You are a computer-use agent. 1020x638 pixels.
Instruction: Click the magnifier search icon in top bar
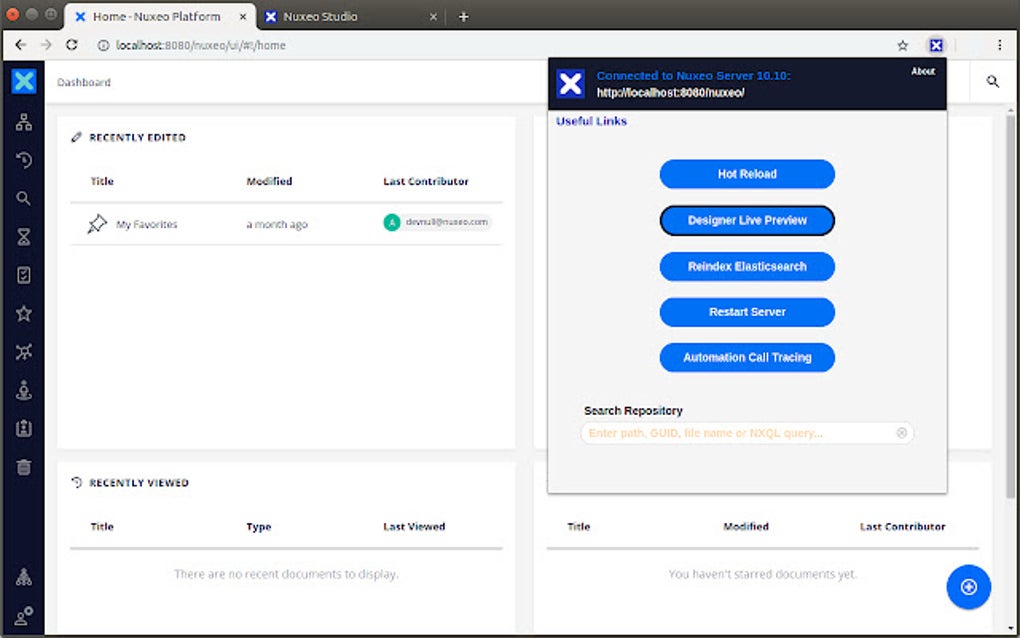tap(992, 81)
